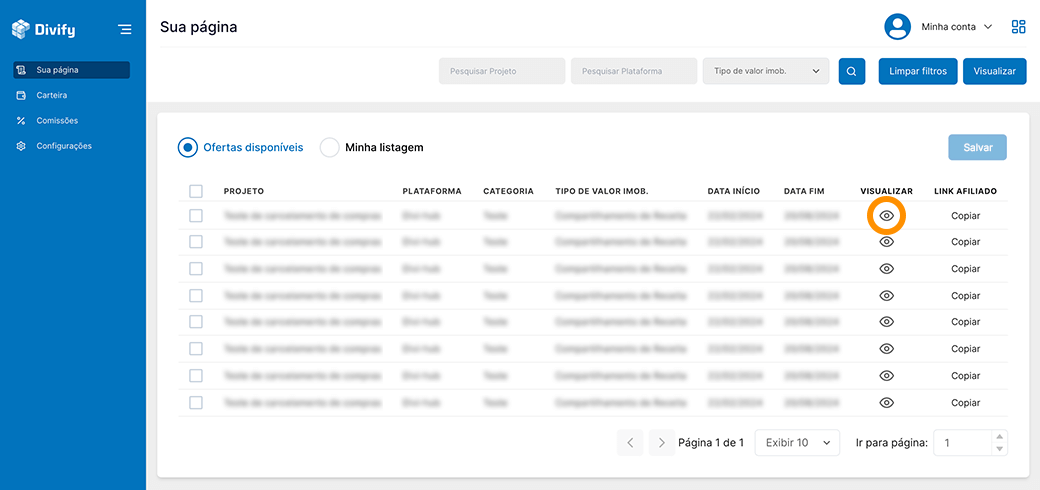Screen dimensions: 1040x490
Task: Click Copiar in the last row
Action: 965,402
